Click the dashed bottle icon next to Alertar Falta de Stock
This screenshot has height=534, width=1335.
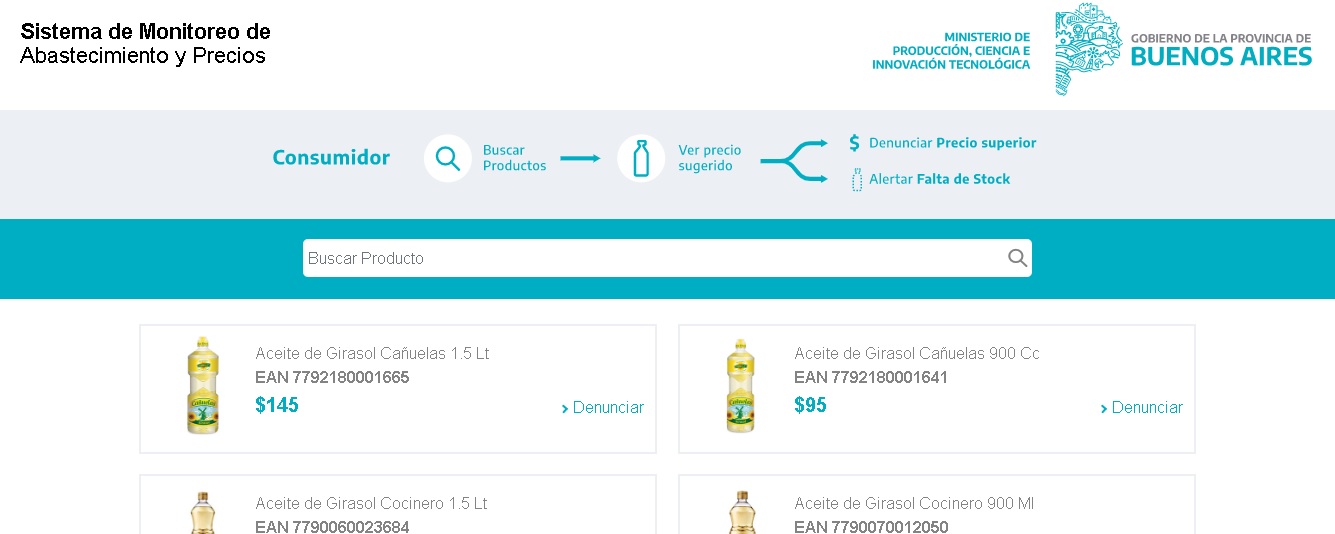(x=856, y=179)
